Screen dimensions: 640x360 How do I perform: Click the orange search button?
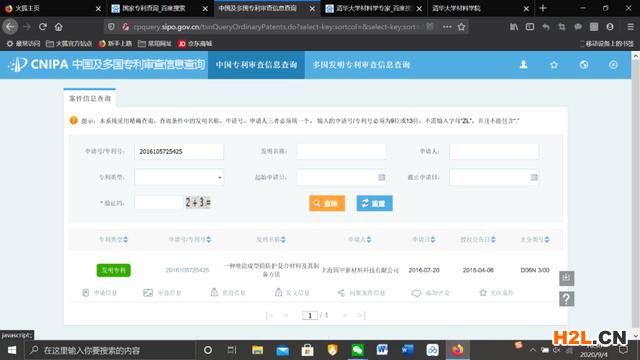tap(327, 203)
